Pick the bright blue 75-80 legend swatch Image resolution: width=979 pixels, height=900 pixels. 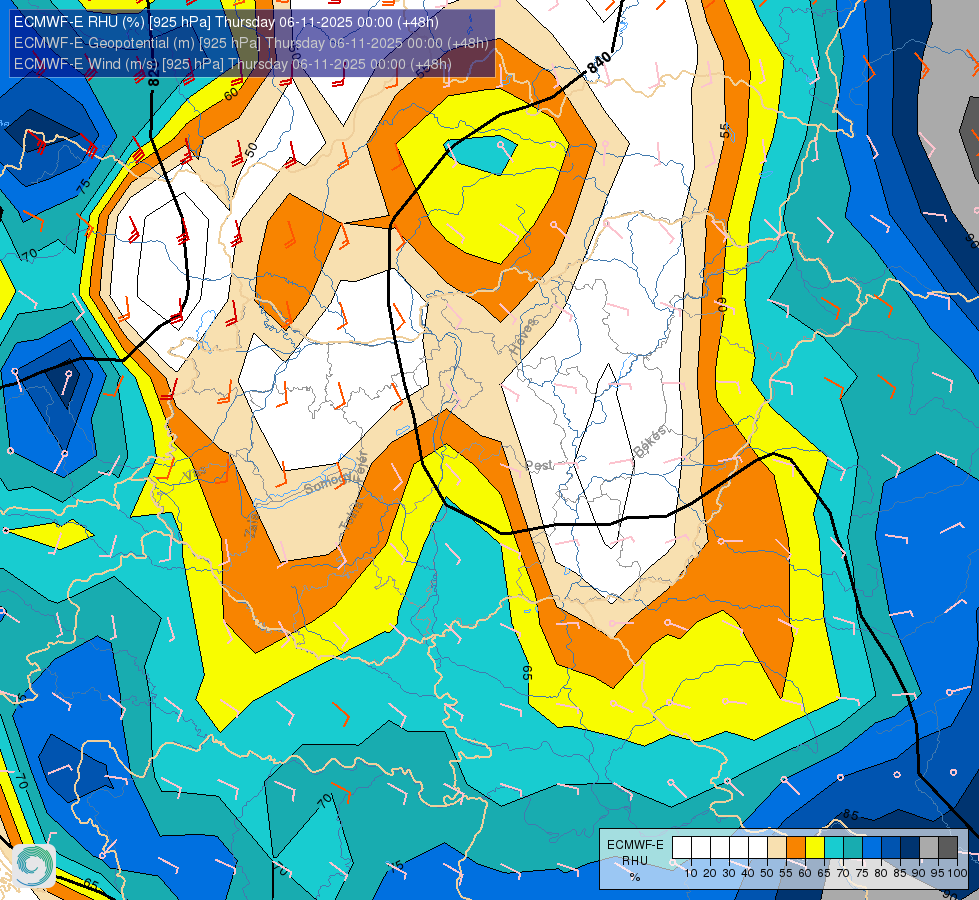872,847
